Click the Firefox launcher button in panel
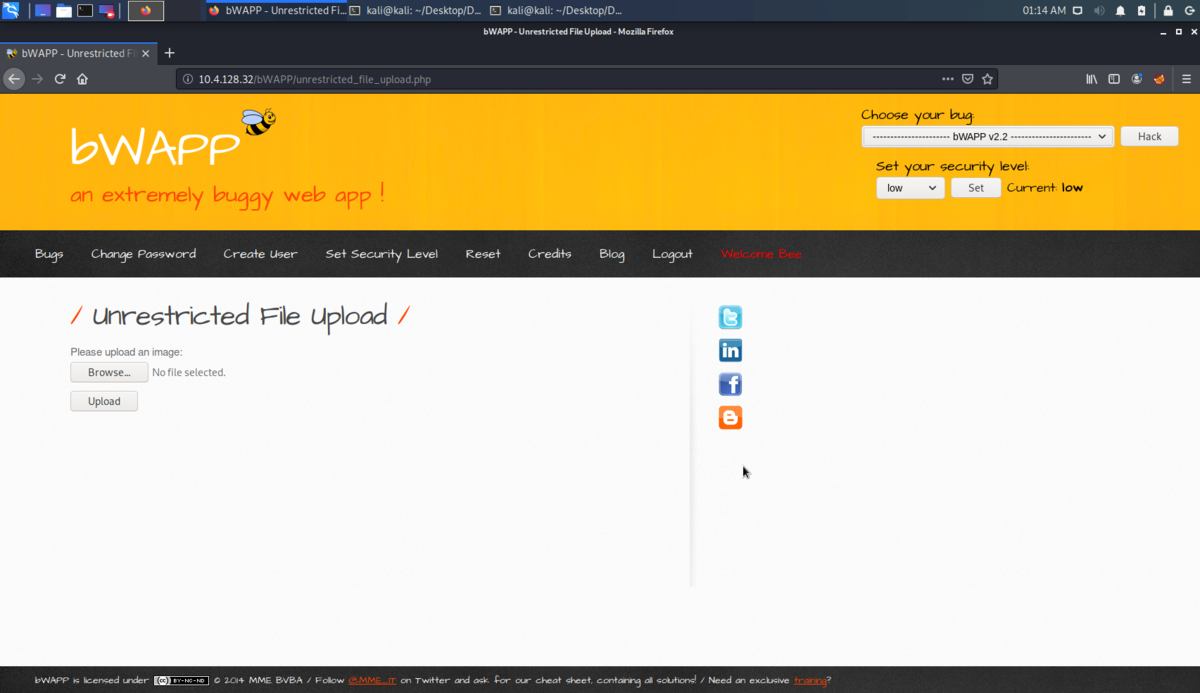 (146, 11)
